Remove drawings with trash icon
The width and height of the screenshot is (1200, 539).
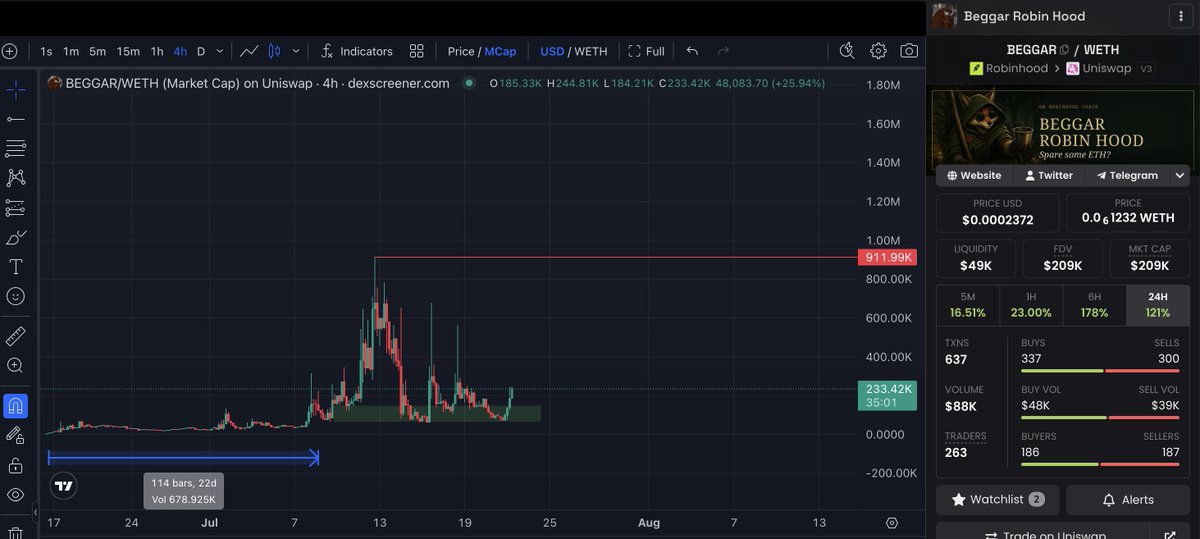tap(16, 531)
